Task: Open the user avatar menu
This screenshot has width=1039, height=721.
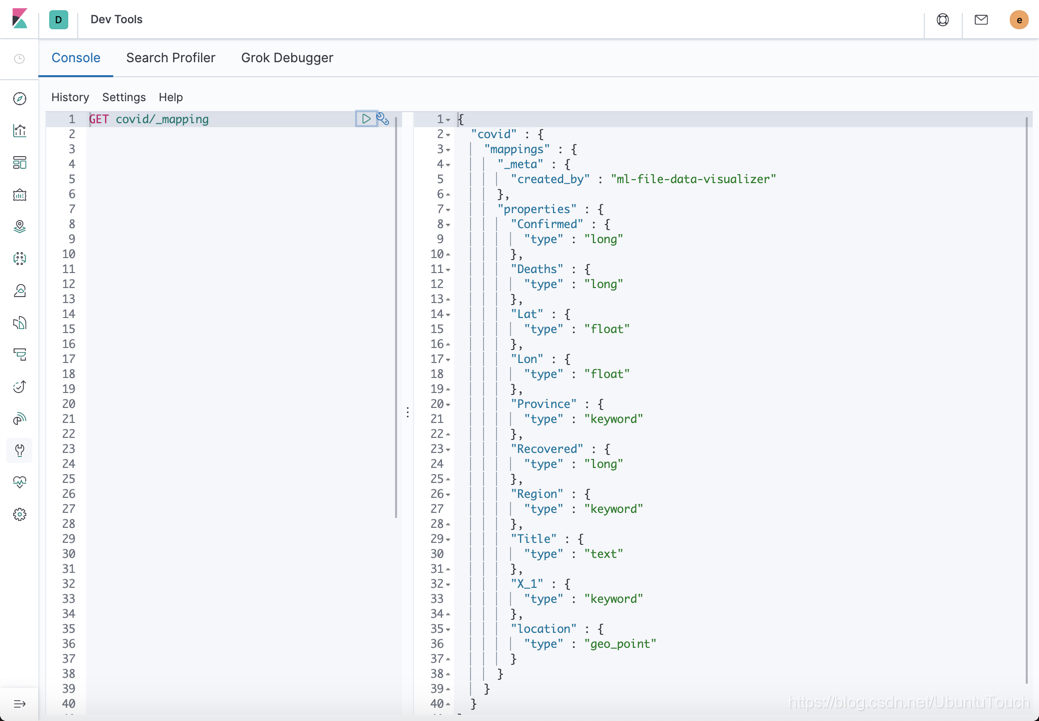Action: click(1018, 20)
